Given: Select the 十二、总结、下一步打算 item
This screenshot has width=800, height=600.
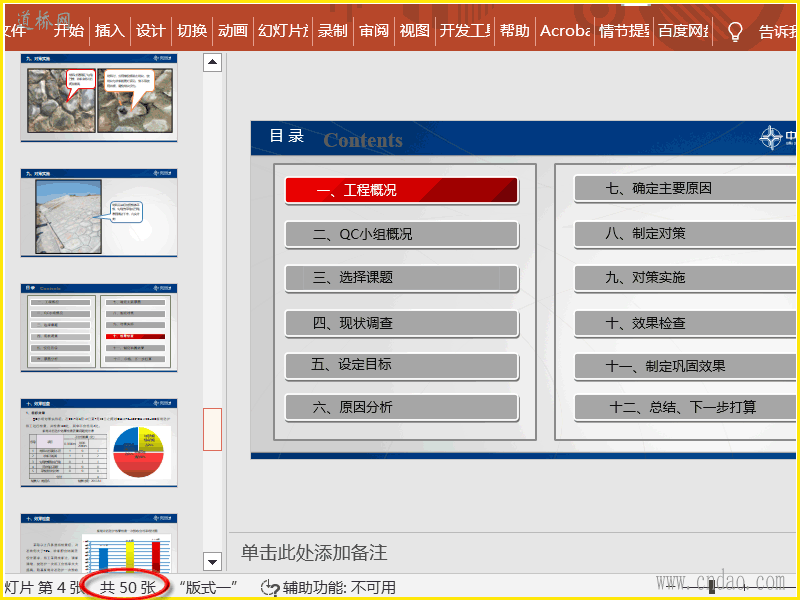Looking at the screenshot, I should coord(685,407).
